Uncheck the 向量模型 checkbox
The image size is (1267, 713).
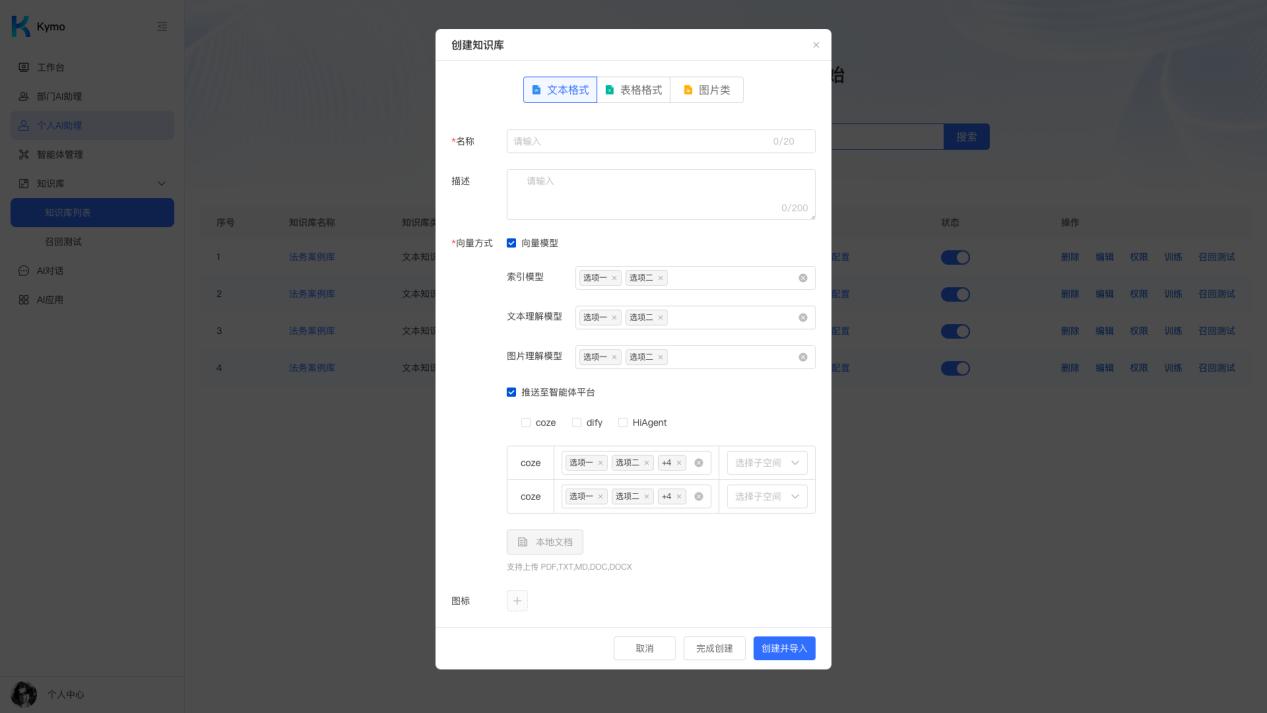click(511, 243)
